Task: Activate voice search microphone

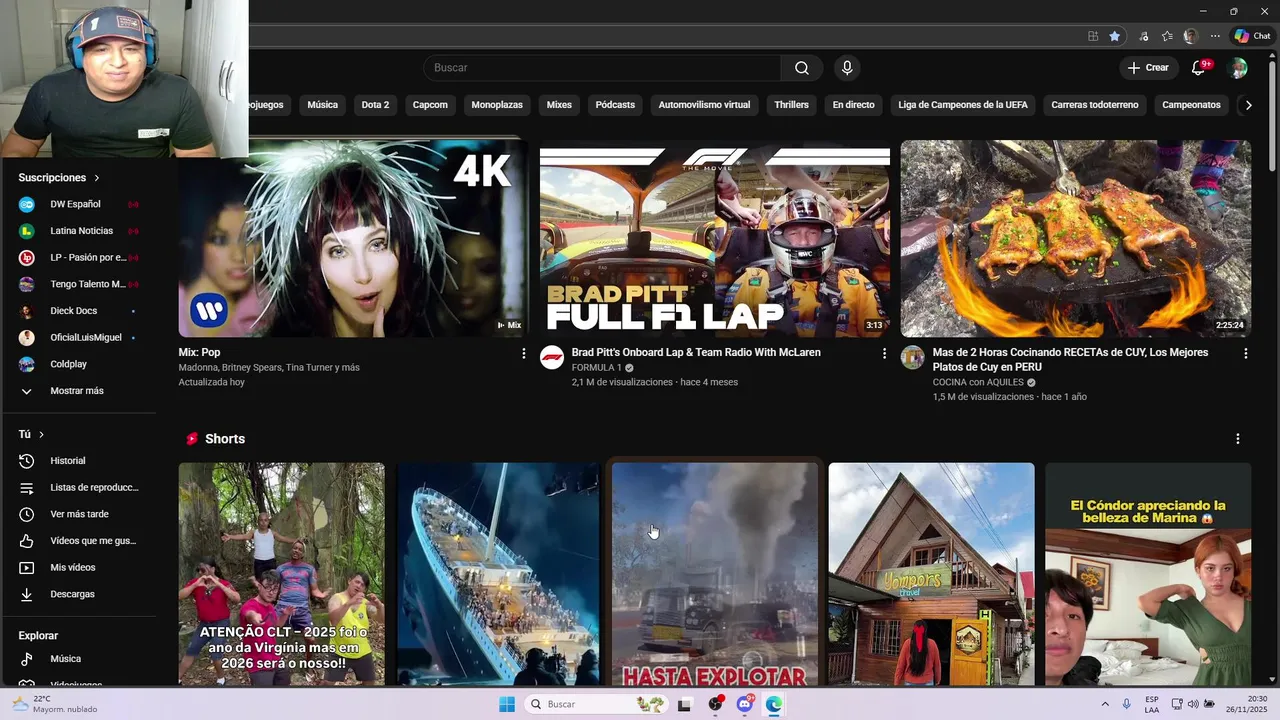Action: 847,68
